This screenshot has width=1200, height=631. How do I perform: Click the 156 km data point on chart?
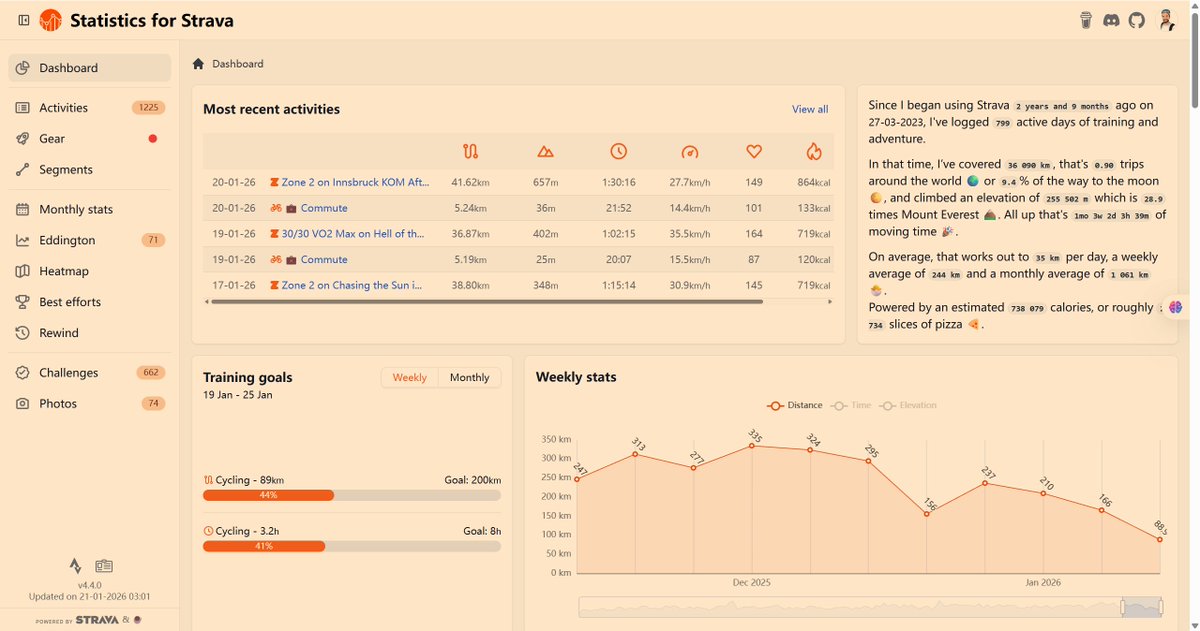tap(926, 514)
